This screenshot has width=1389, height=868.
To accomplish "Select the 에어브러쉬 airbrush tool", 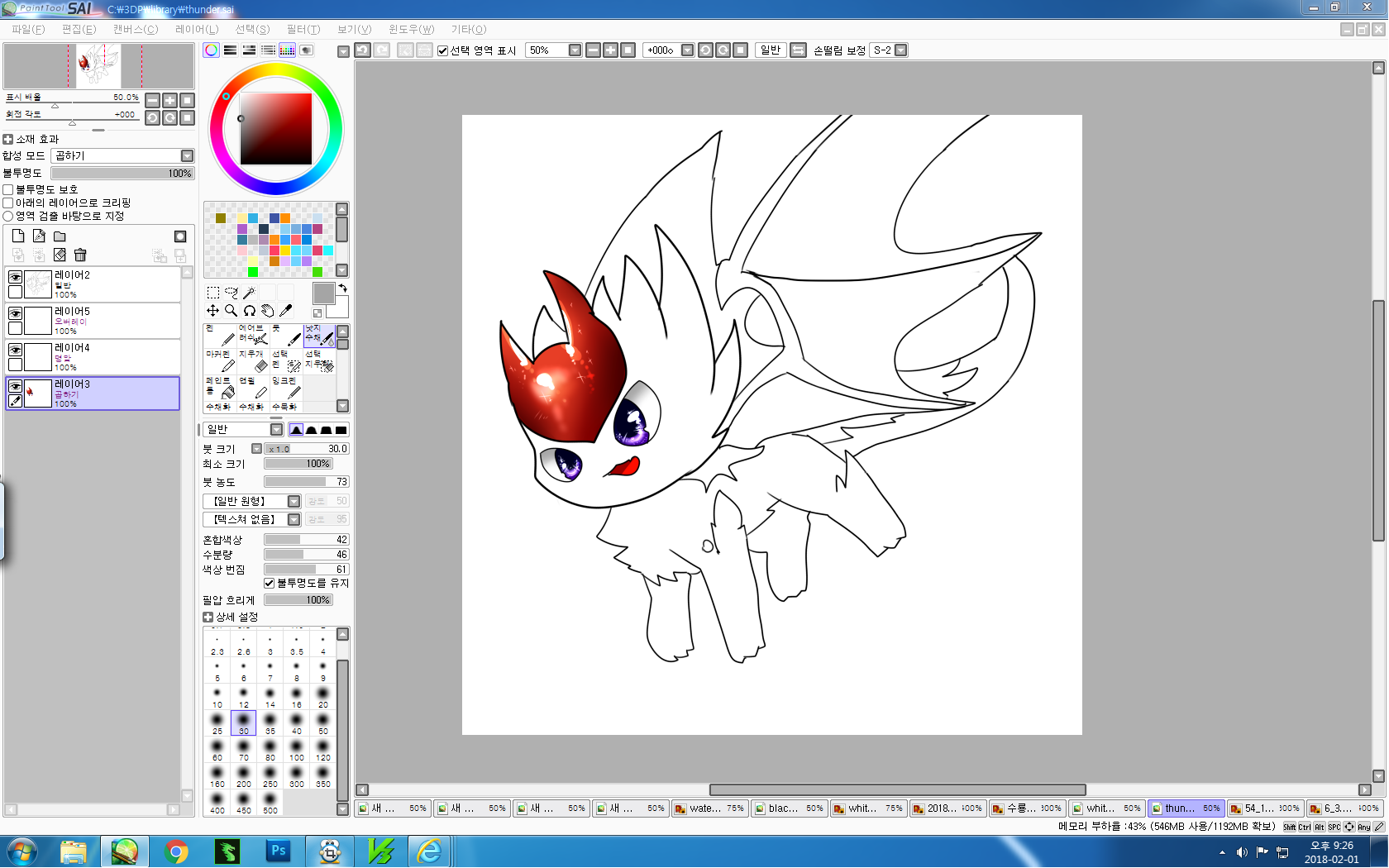I will point(253,335).
